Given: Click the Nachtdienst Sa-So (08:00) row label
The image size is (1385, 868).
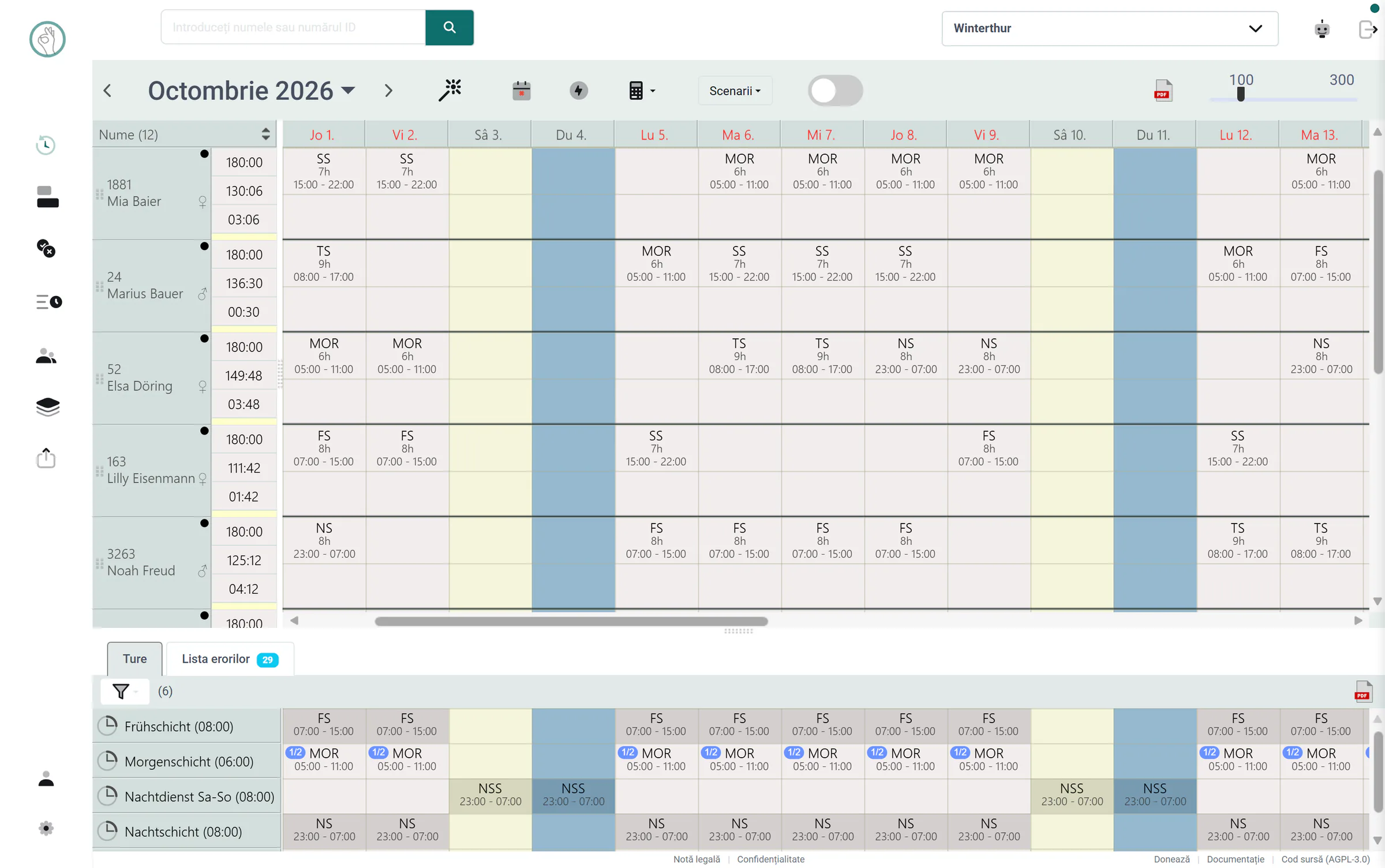Looking at the screenshot, I should (x=187, y=796).
